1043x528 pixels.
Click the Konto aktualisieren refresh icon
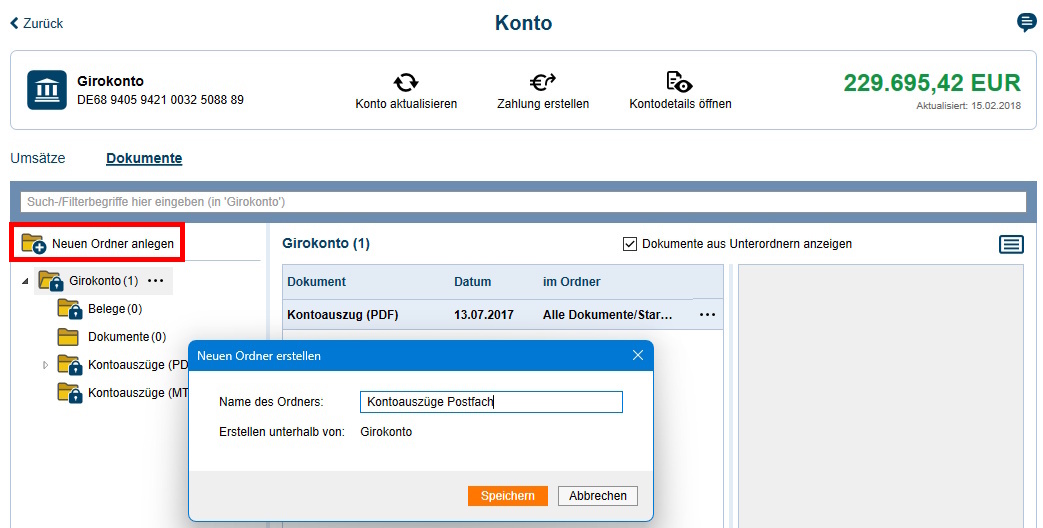pyautogui.click(x=406, y=82)
